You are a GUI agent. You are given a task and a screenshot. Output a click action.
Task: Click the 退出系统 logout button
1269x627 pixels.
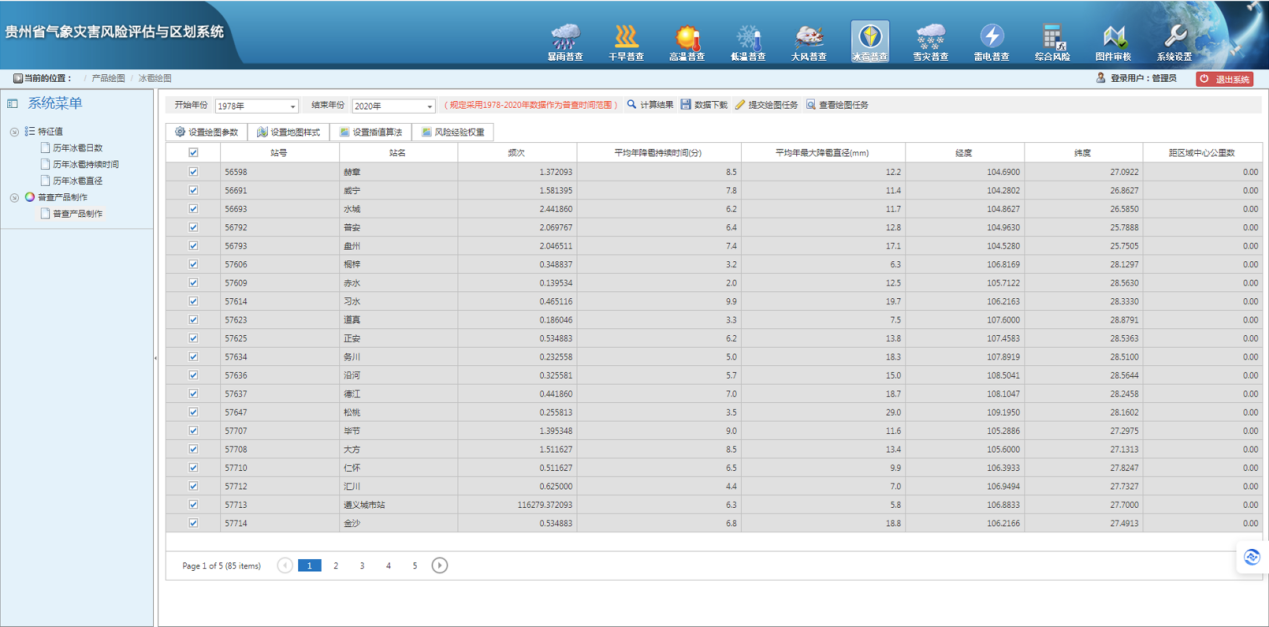tap(1224, 79)
